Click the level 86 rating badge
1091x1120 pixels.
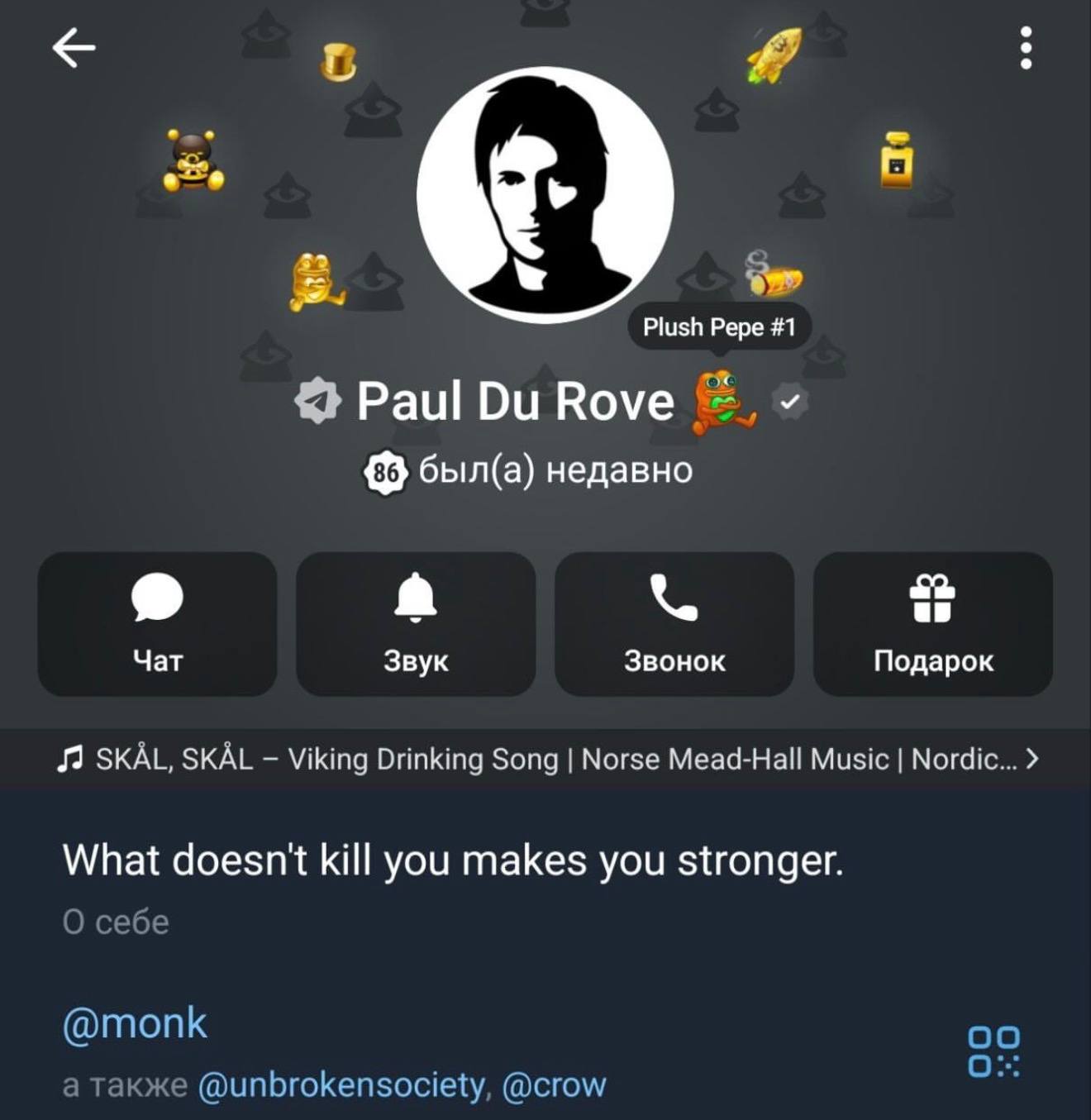385,472
